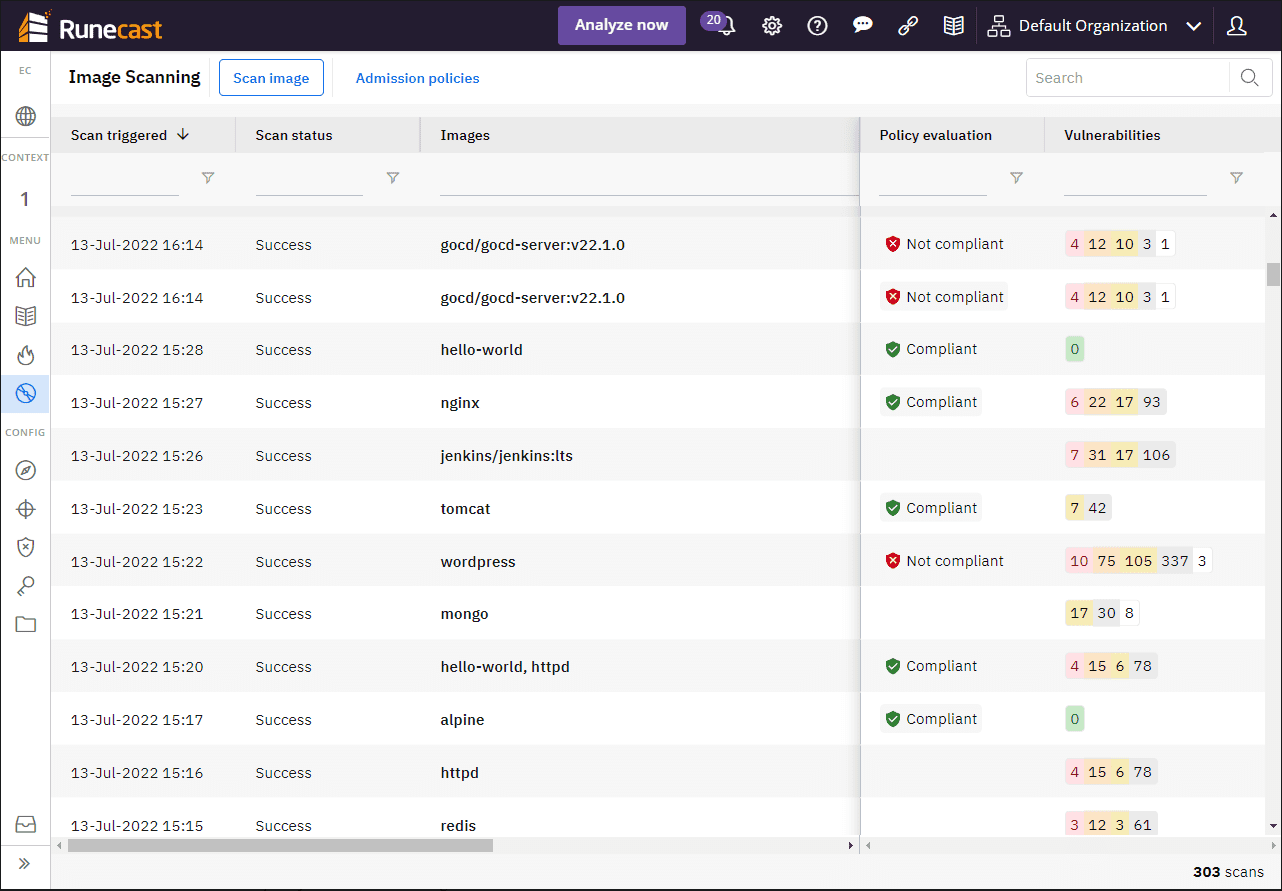
Task: Open the settings gear icon
Action: 772,26
